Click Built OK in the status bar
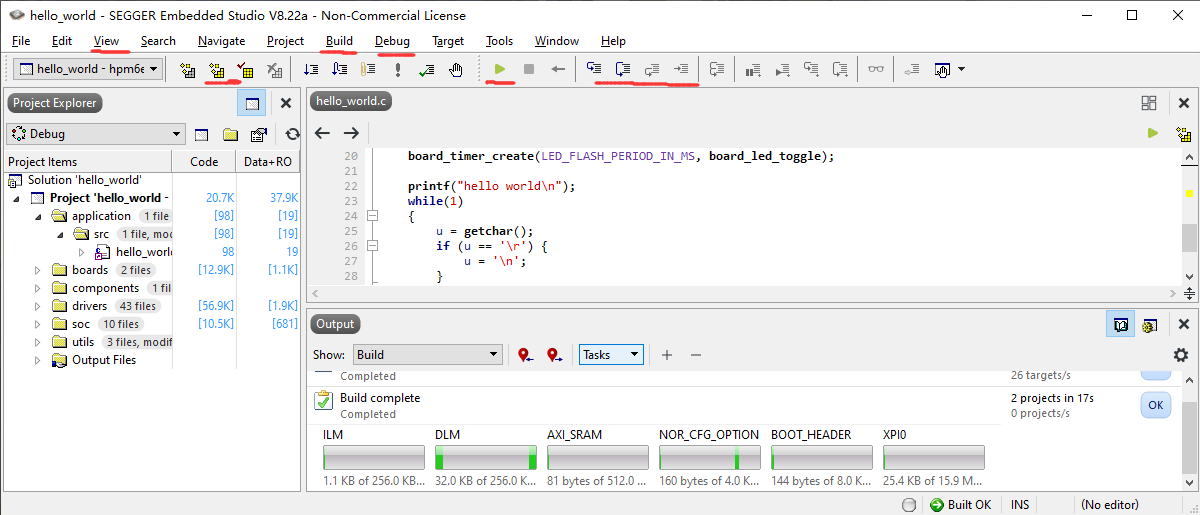This screenshot has width=1200, height=515. click(961, 505)
